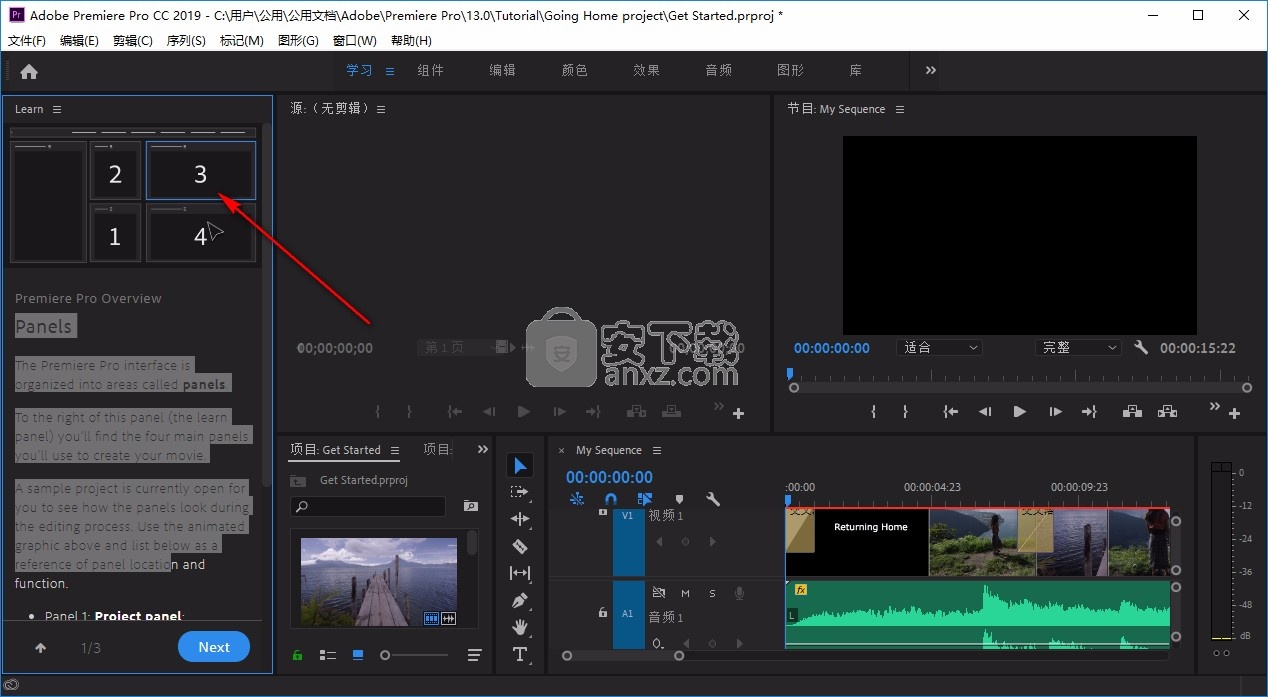
Task: Go to Out point in Program monitor
Action: 1090,412
